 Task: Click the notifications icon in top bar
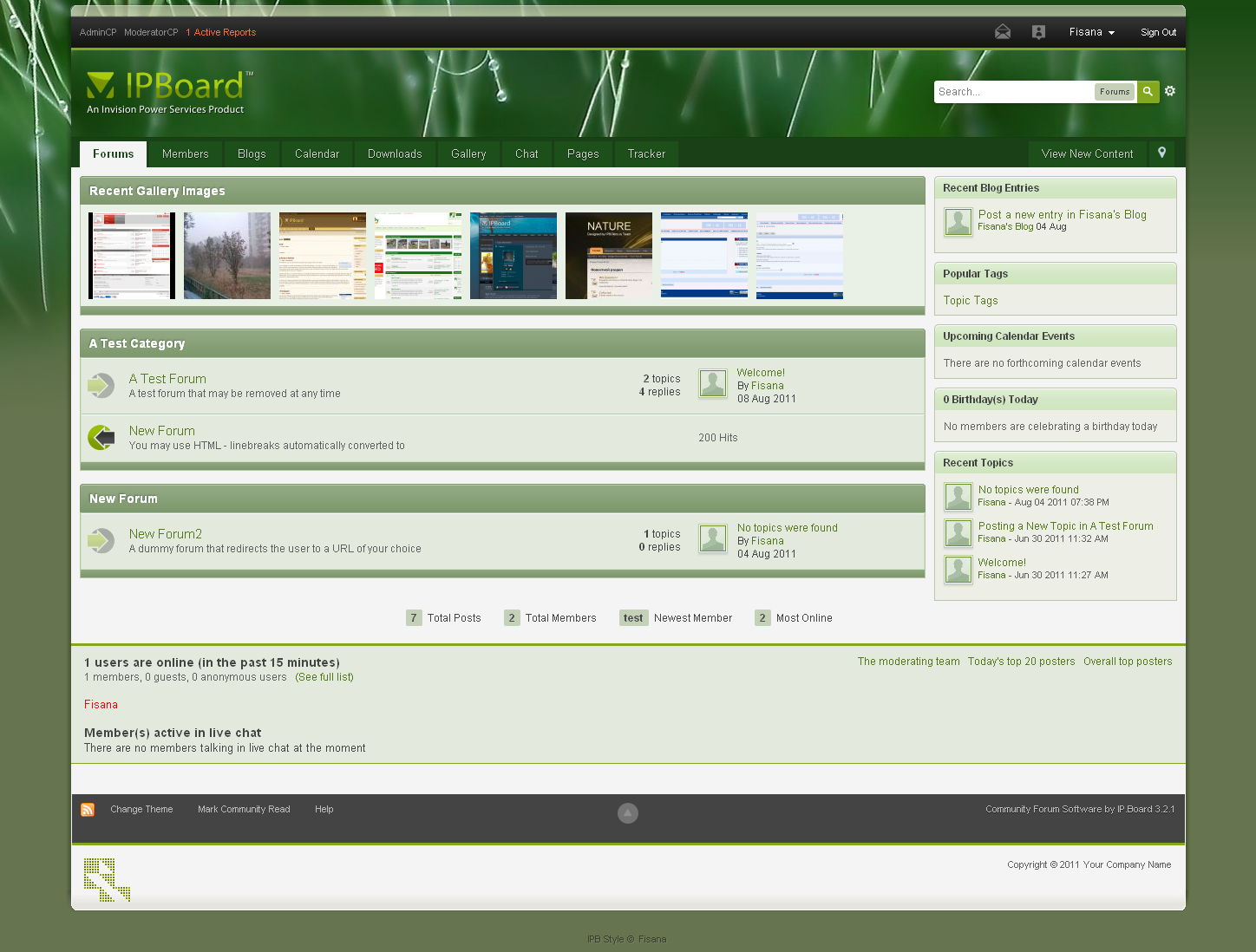pyautogui.click(x=1038, y=32)
